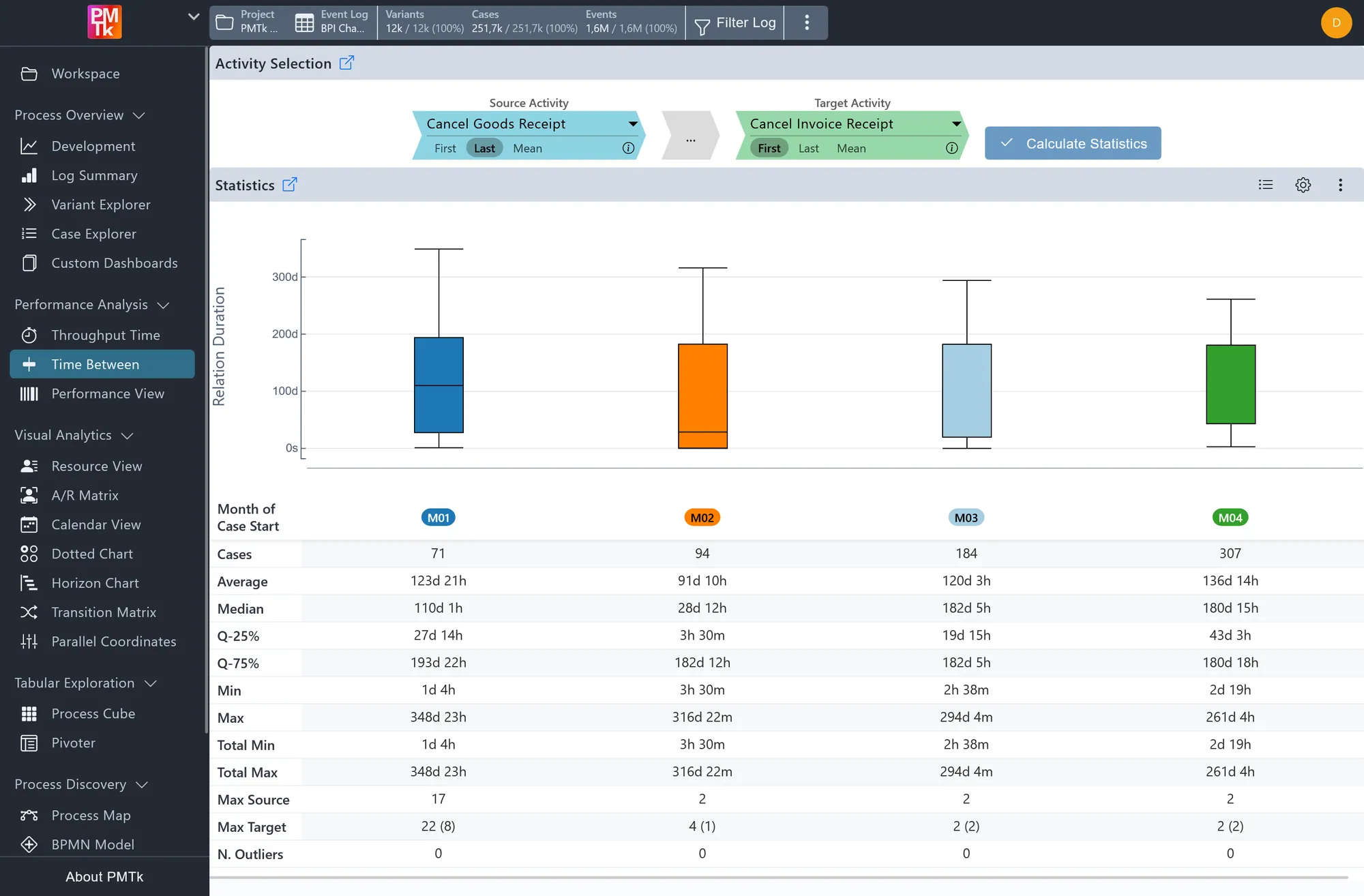Image resolution: width=1364 pixels, height=896 pixels.
Task: Click the Transition Matrix icon
Action: coord(29,612)
